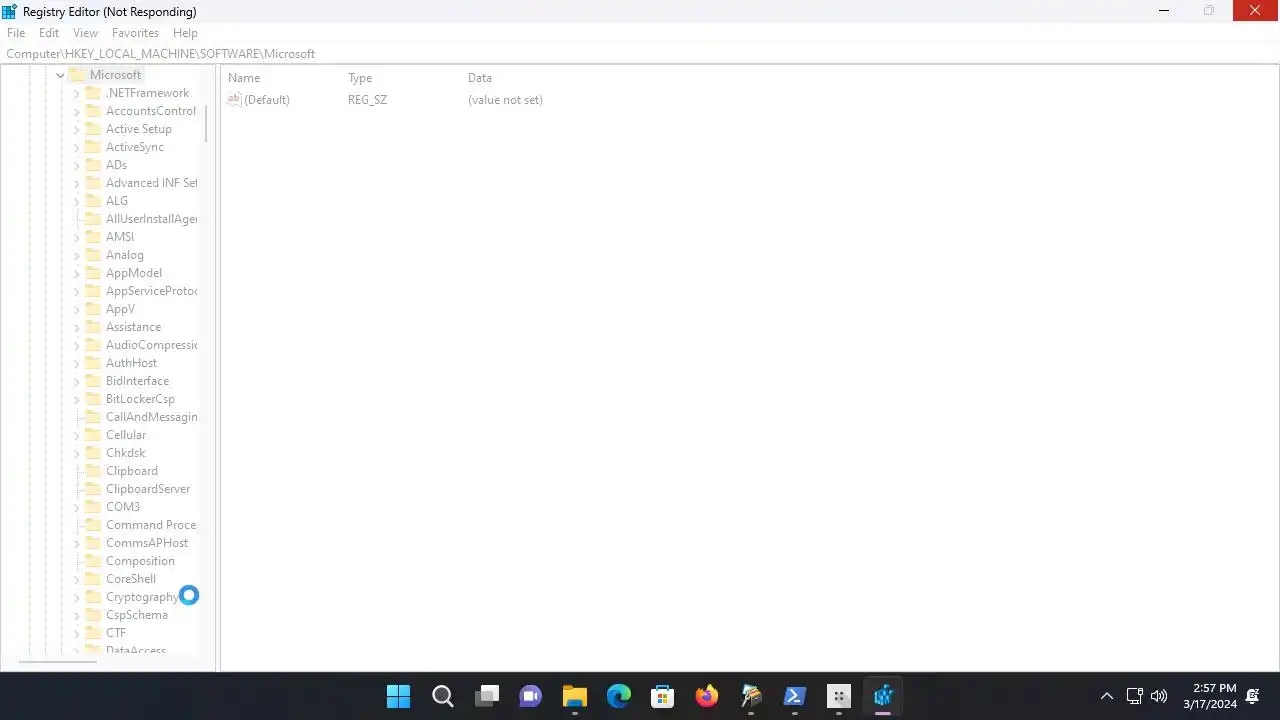Open the File menu

click(16, 33)
